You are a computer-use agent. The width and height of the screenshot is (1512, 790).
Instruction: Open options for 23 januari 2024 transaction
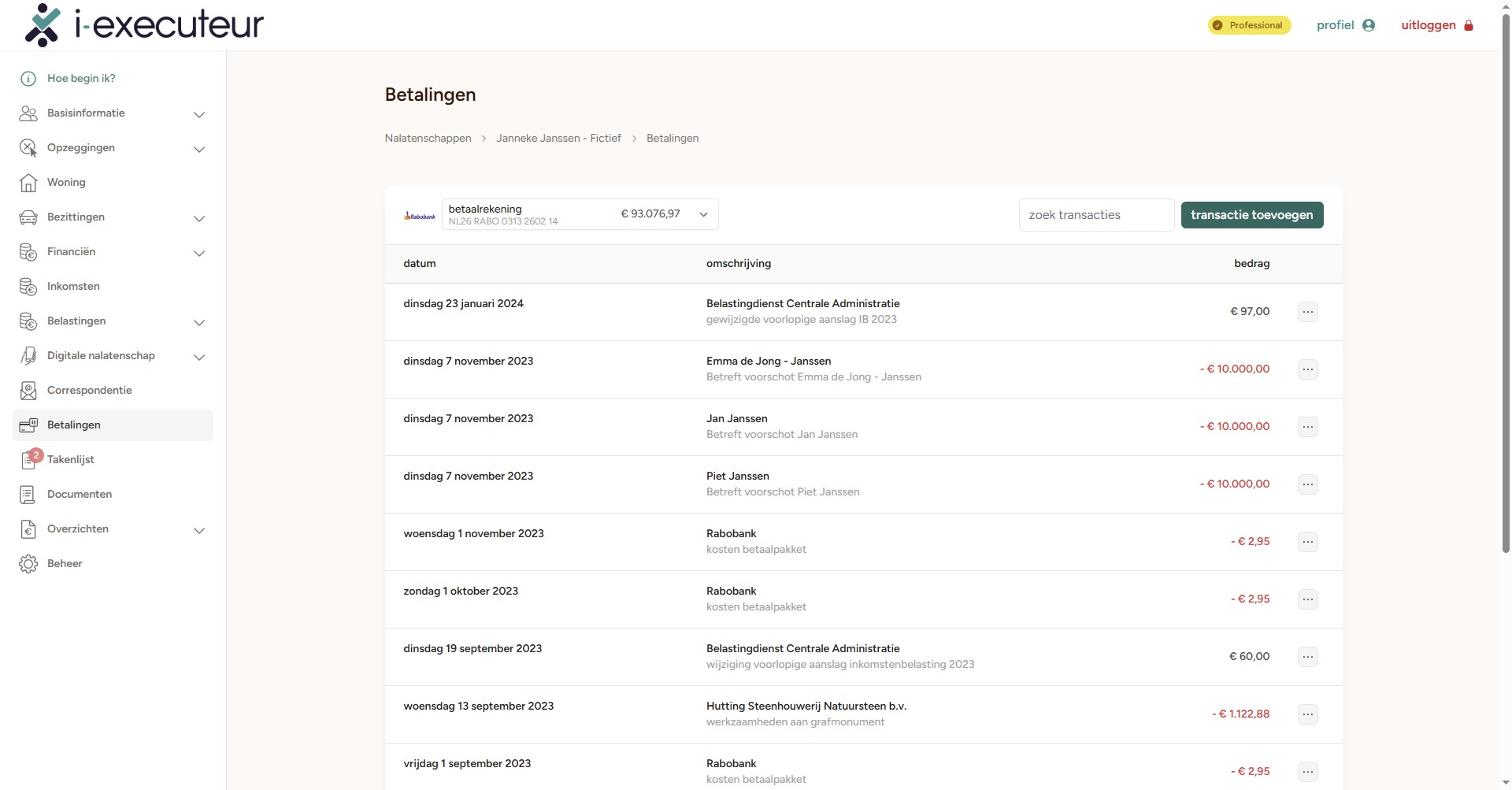[x=1307, y=312]
